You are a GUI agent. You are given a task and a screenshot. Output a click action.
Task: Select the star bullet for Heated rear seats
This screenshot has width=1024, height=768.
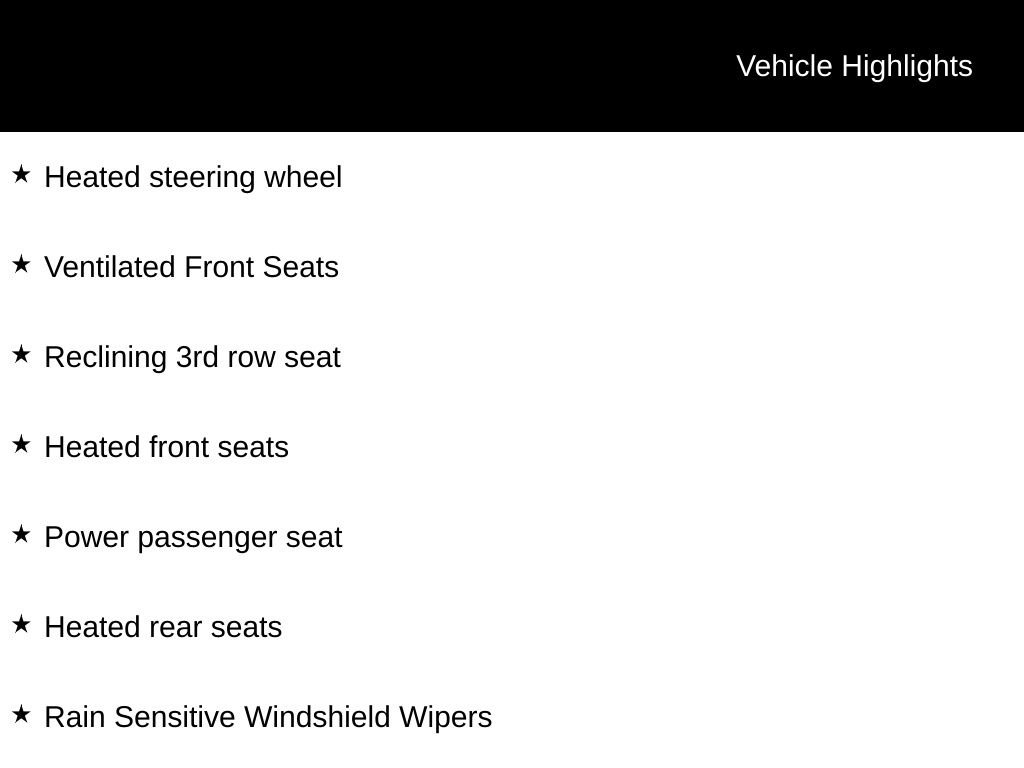pos(22,624)
